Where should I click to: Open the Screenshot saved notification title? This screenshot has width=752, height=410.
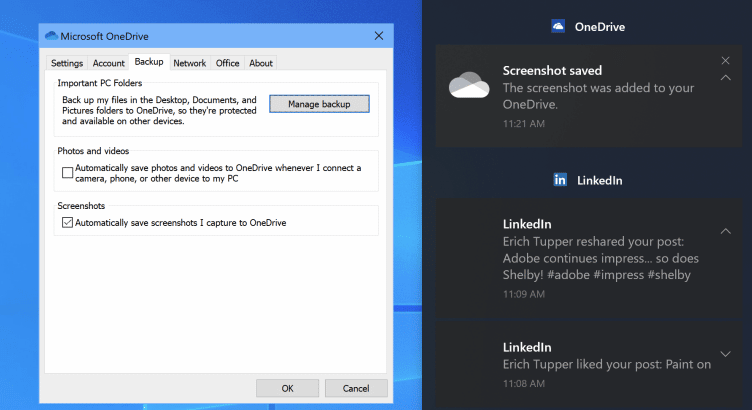(x=552, y=70)
